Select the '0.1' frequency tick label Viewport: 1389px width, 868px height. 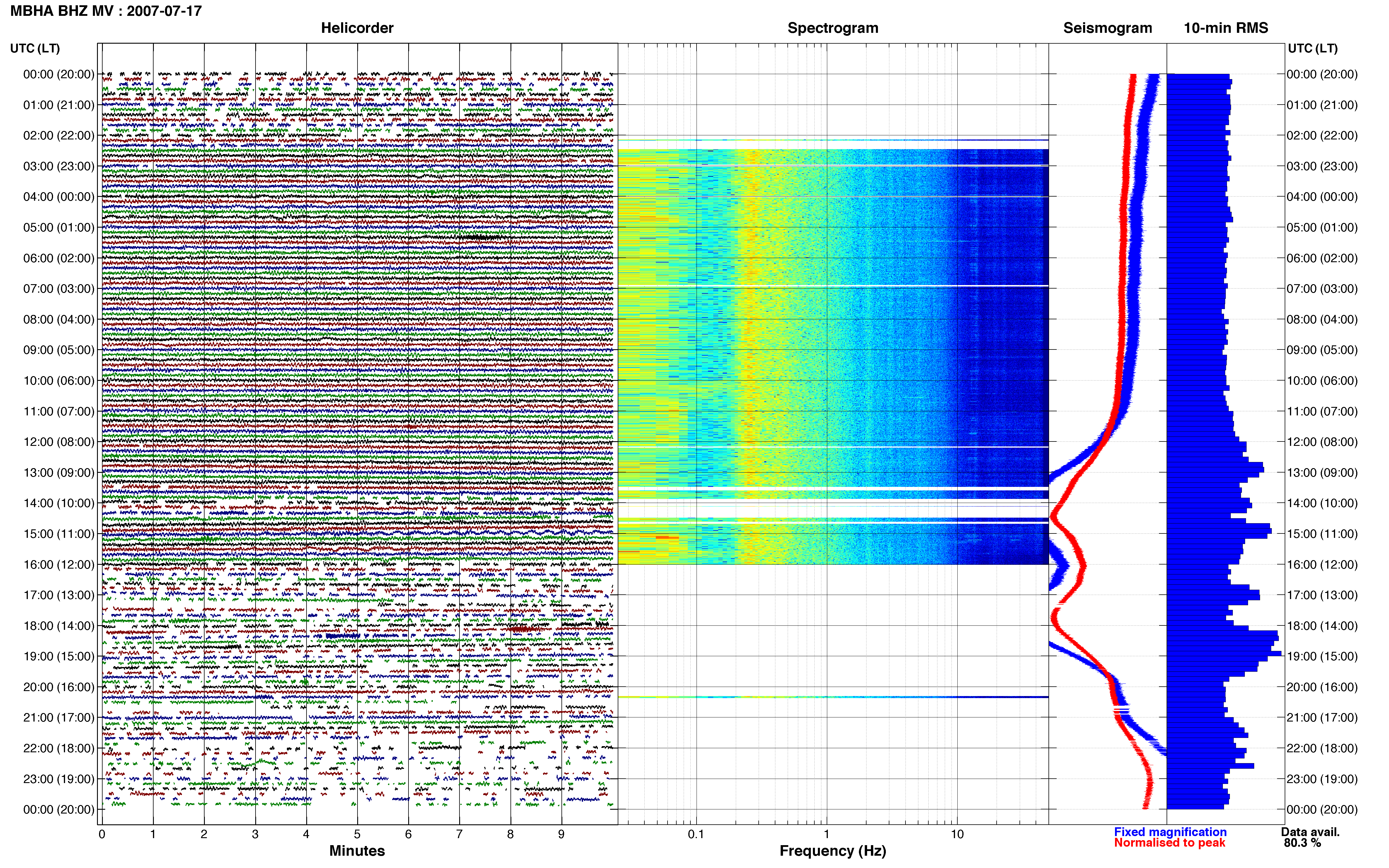tap(696, 834)
